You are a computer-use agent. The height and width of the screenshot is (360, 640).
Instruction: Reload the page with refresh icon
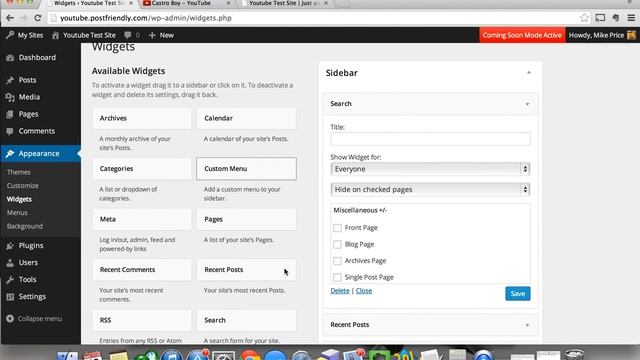click(x=38, y=18)
